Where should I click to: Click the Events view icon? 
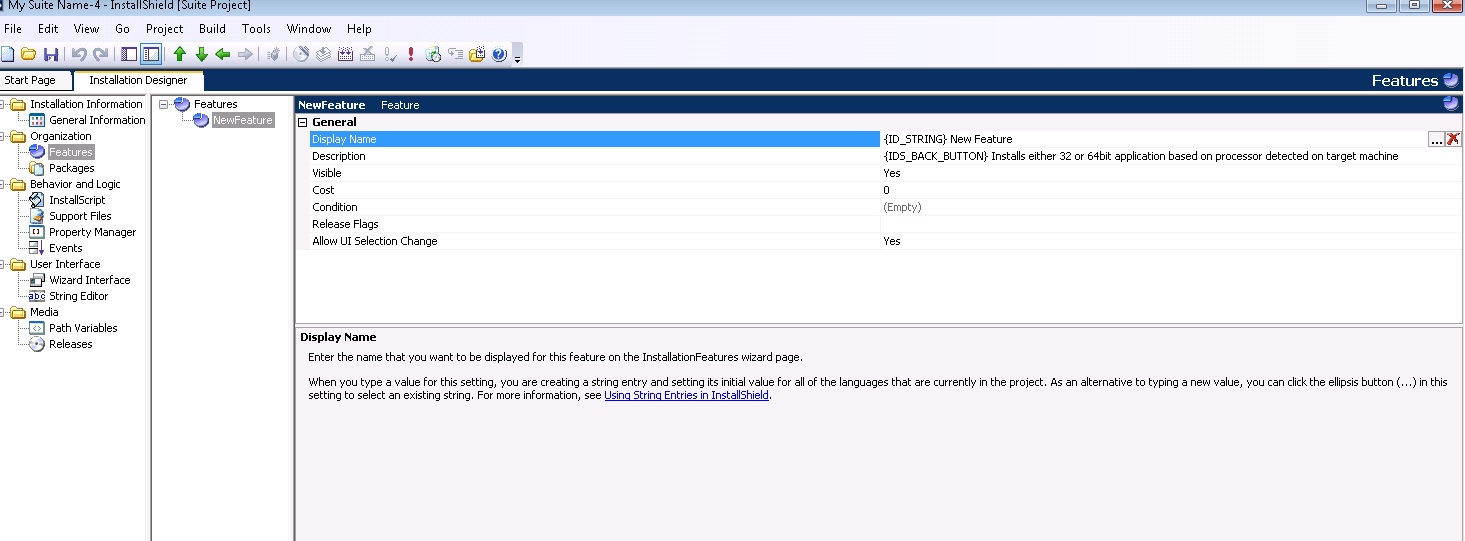point(37,248)
